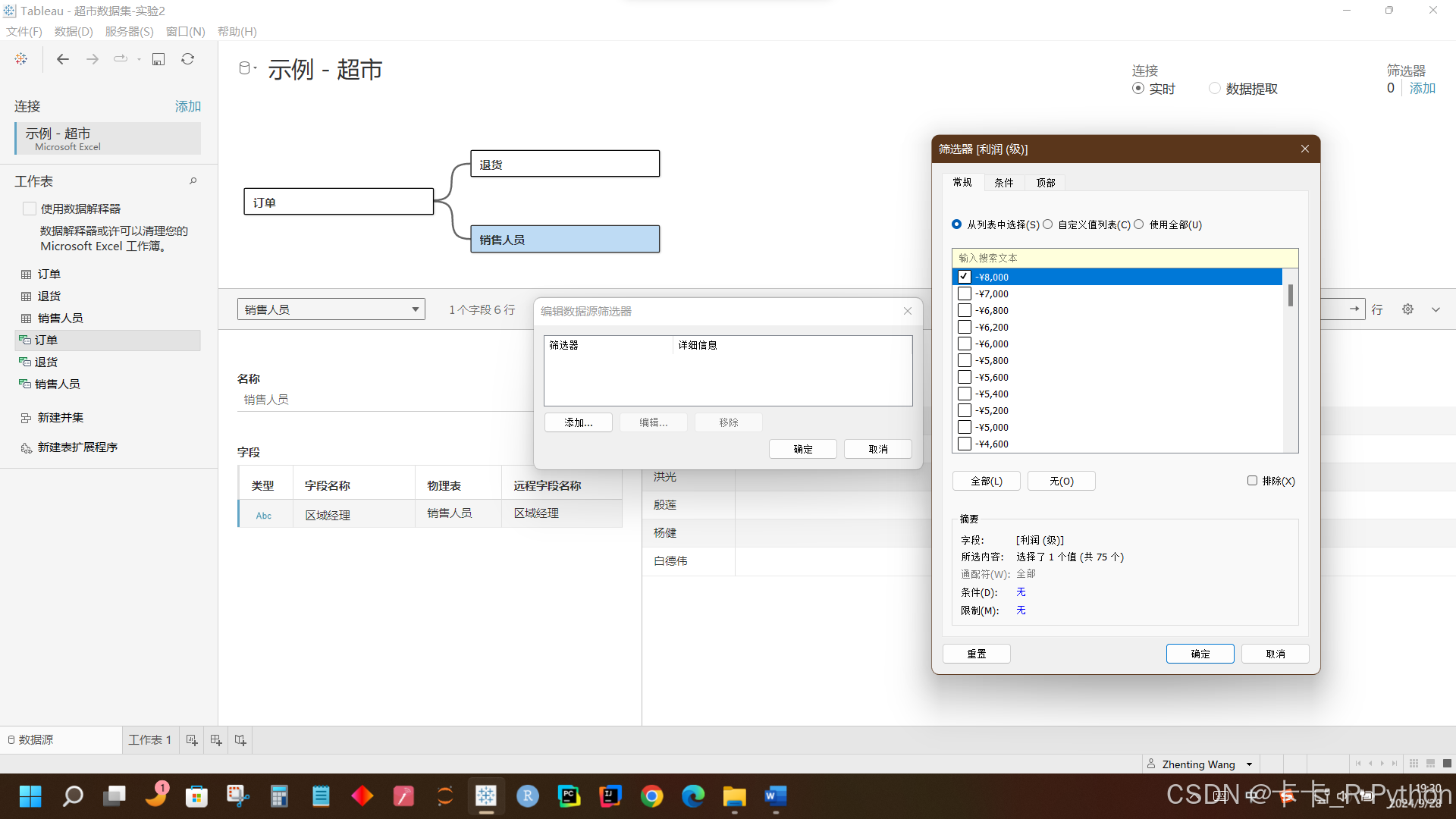Viewport: 1456px width, 819px height.
Task: Click the new story icon
Action: [x=240, y=740]
